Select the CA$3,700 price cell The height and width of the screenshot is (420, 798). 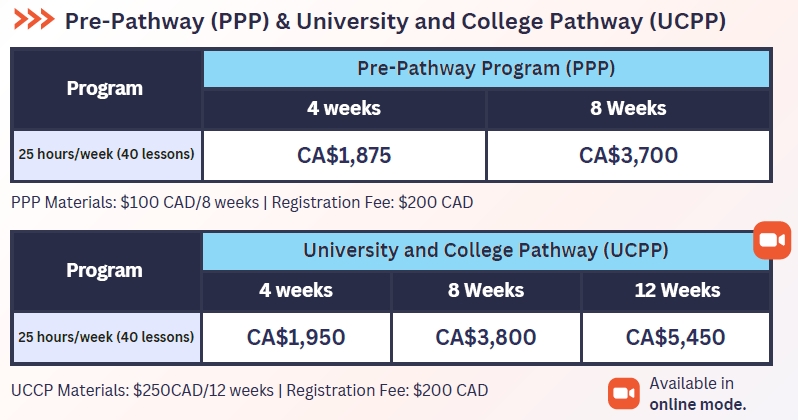pos(628,155)
